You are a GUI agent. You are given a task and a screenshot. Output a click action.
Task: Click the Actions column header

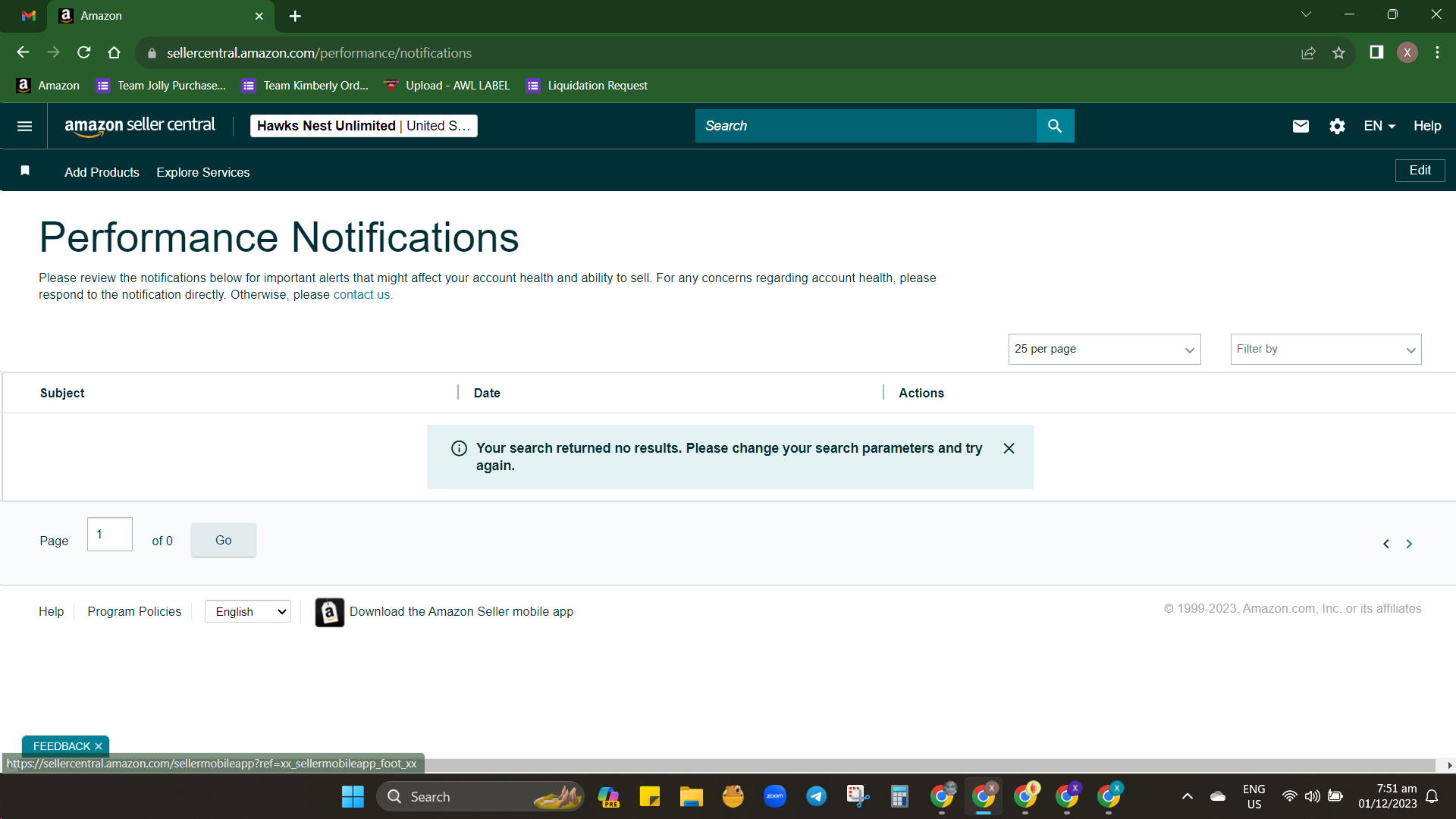(921, 393)
